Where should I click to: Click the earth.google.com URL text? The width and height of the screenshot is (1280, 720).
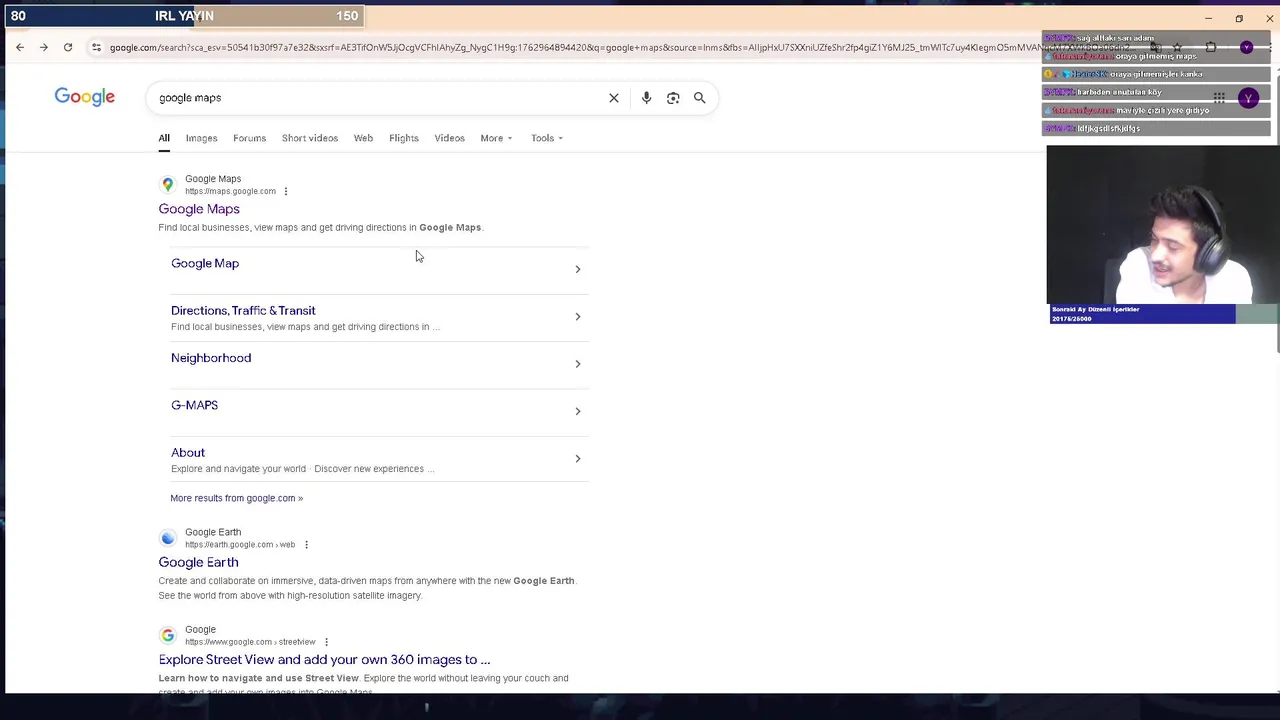pos(240,545)
